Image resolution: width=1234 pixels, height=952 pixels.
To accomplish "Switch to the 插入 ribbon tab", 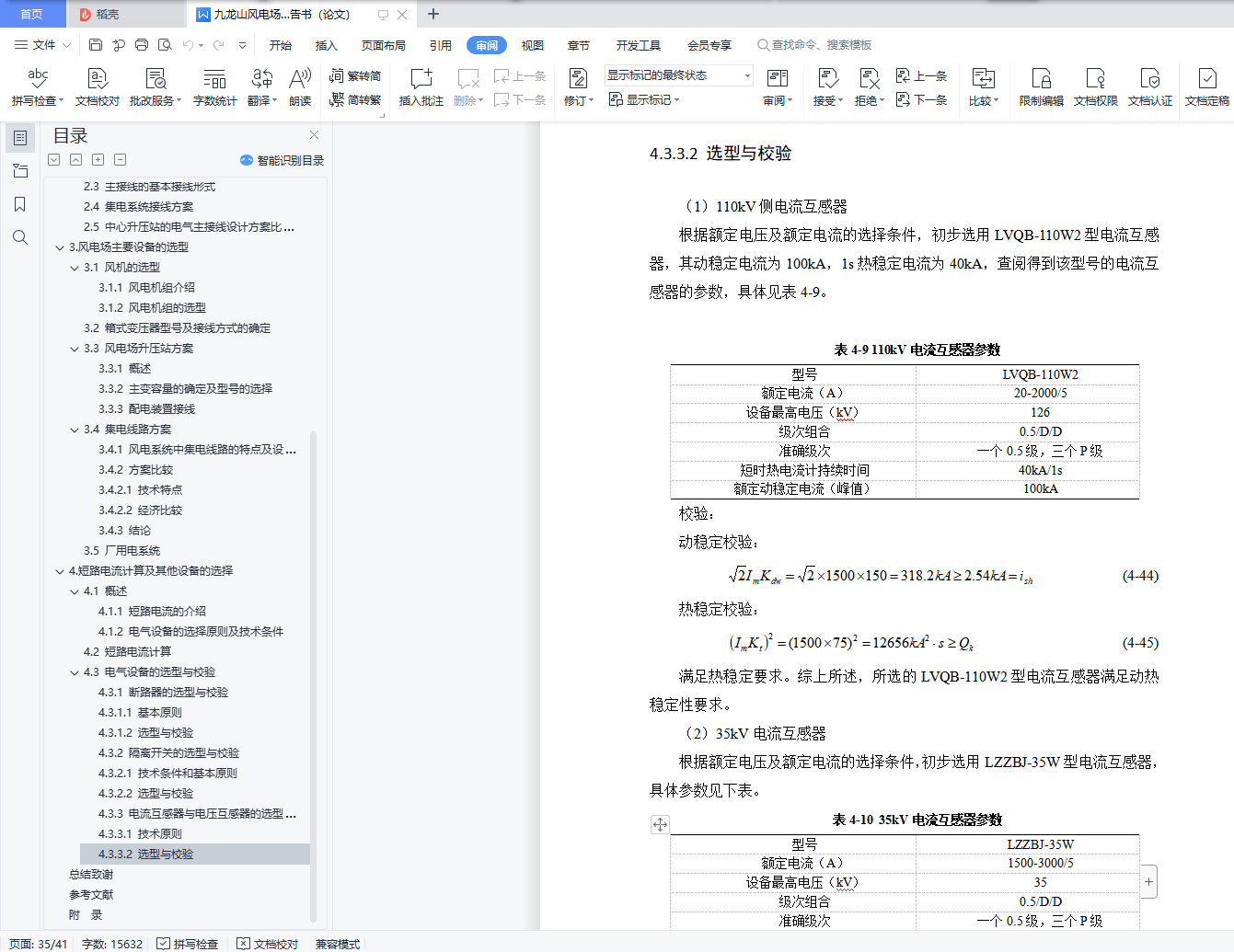I will 327,45.
